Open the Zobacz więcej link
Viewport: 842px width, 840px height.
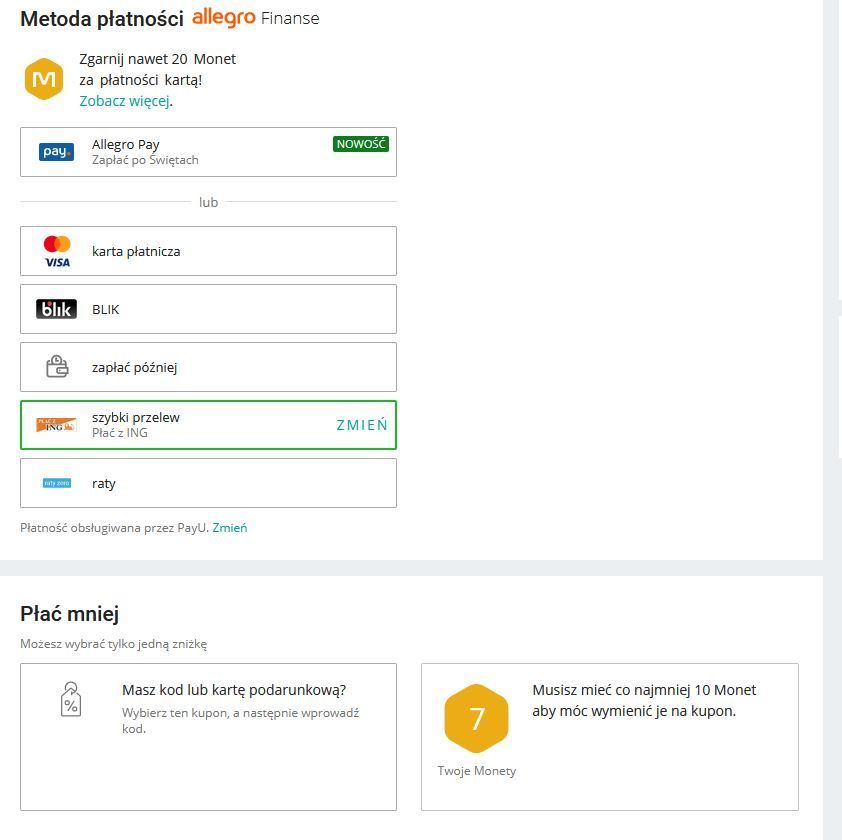(x=124, y=101)
